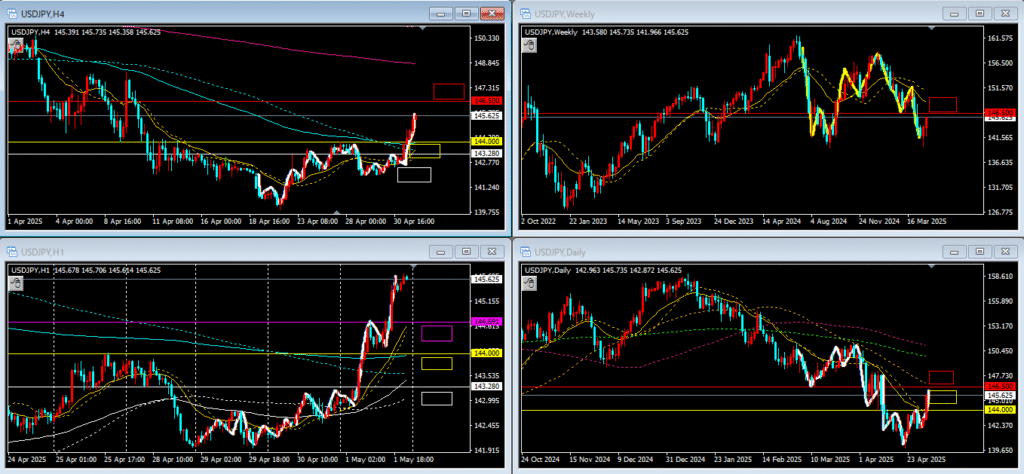
Task: Restore the USDJPY,H4 chart window
Action: pyautogui.click(x=466, y=14)
